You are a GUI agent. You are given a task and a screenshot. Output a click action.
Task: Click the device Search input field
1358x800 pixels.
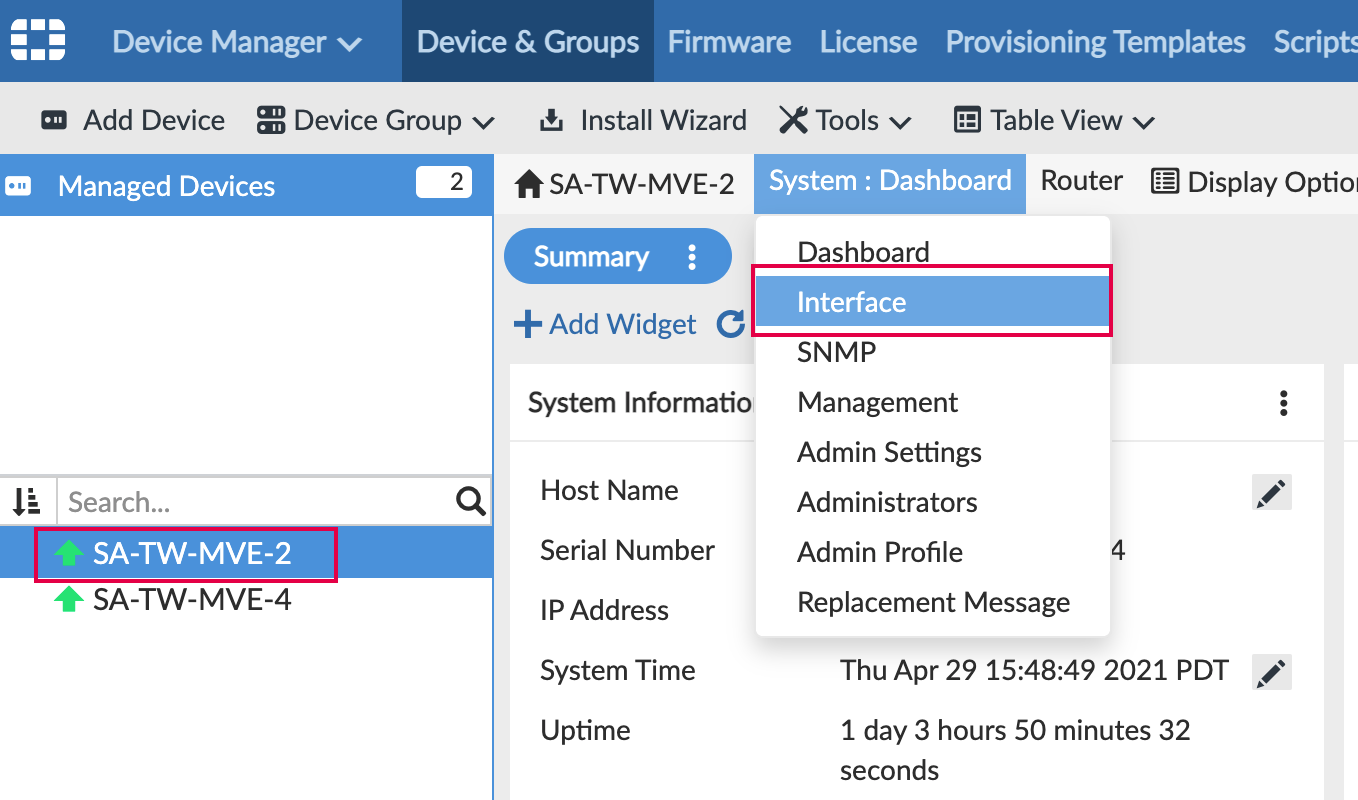[250, 501]
